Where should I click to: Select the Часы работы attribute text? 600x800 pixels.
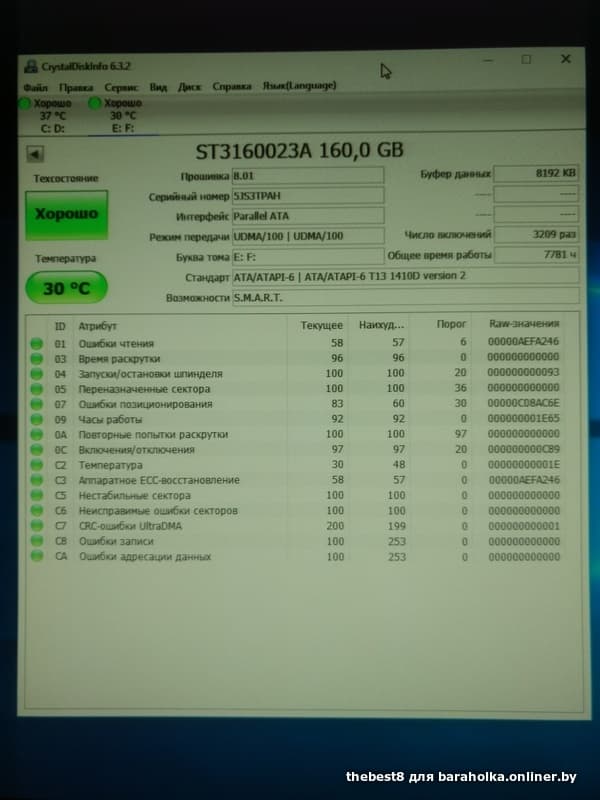[x=110, y=419]
